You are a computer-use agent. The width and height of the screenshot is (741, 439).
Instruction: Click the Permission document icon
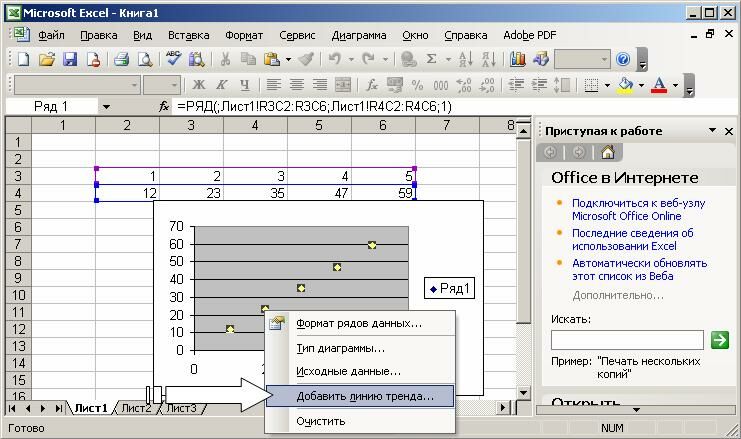94,60
